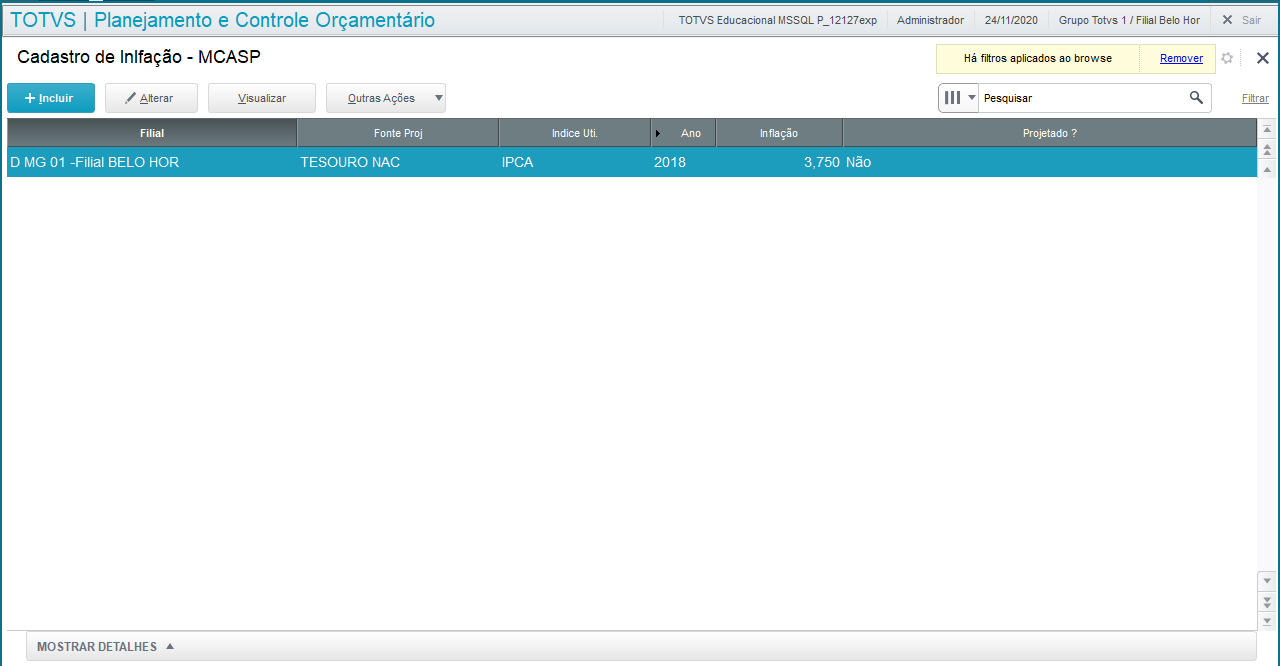Click Sair to exit the system
The width and height of the screenshot is (1280, 666).
[x=1241, y=20]
